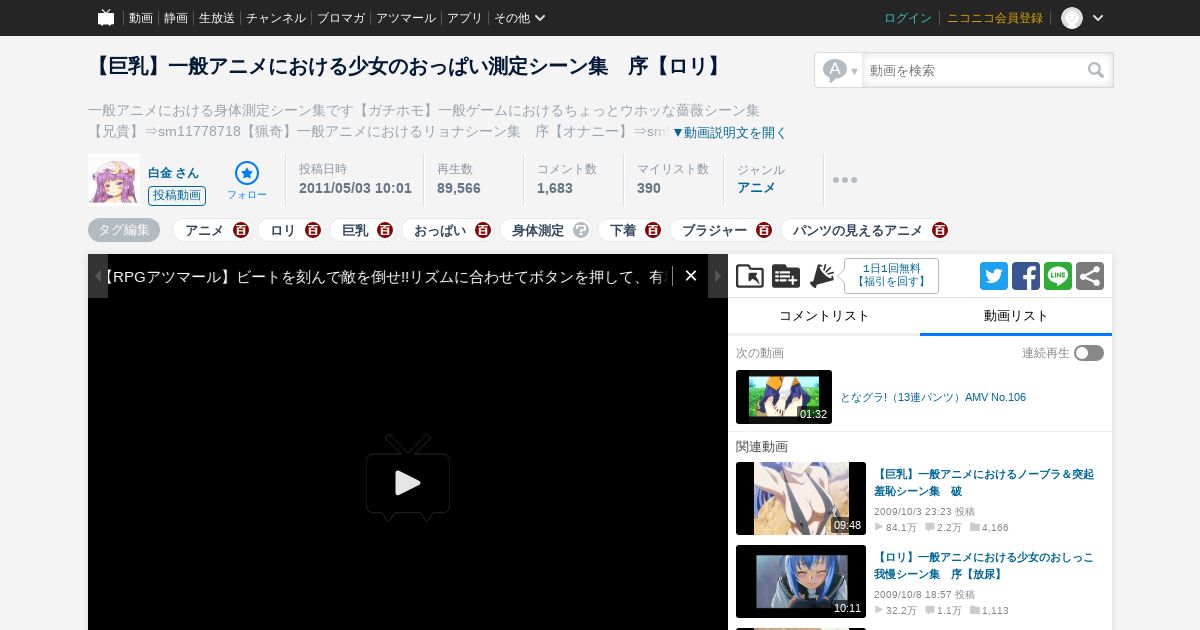Screen dimensions: 1200x630
Task: Open gray dictionary icon beside 身体測定 tag
Action: pyautogui.click(x=581, y=230)
